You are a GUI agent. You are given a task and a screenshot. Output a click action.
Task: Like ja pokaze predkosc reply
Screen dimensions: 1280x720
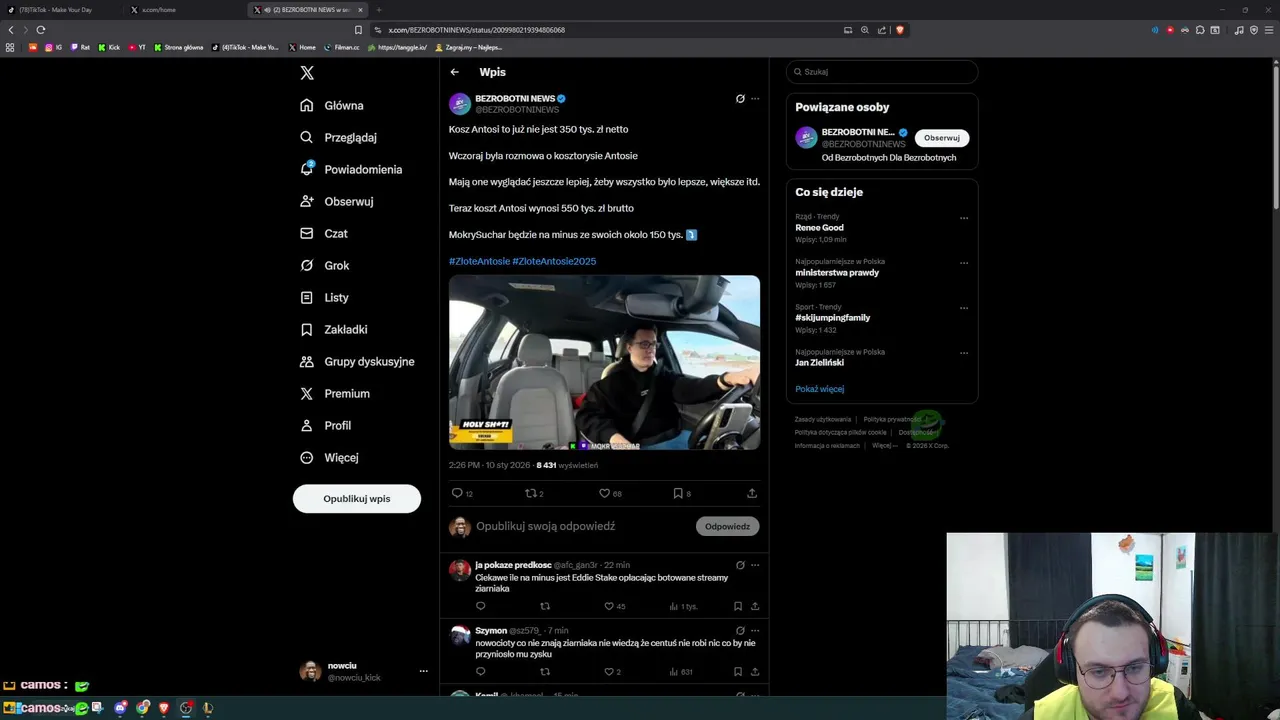[609, 606]
